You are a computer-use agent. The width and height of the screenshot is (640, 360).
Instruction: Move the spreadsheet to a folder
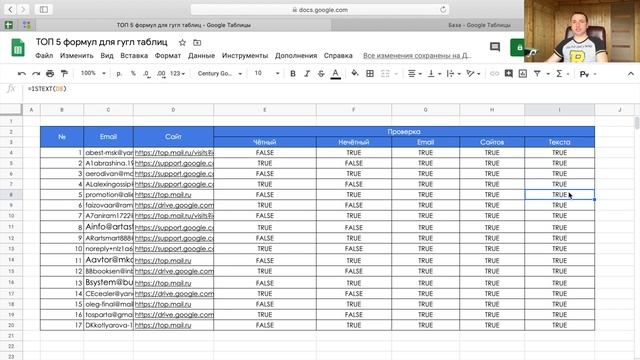pyautogui.click(x=197, y=42)
